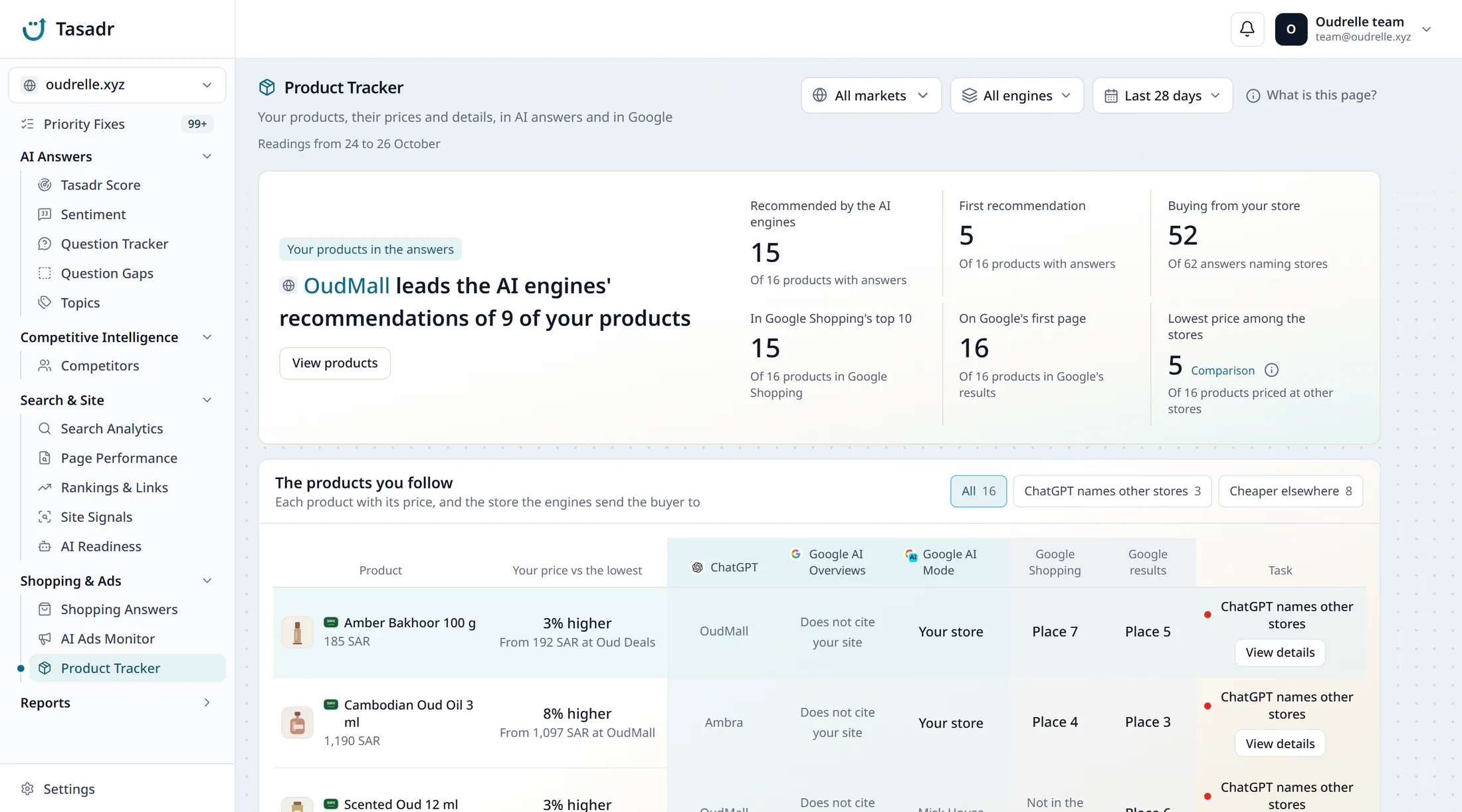Expand the Reports section
1462x812 pixels.
point(207,703)
